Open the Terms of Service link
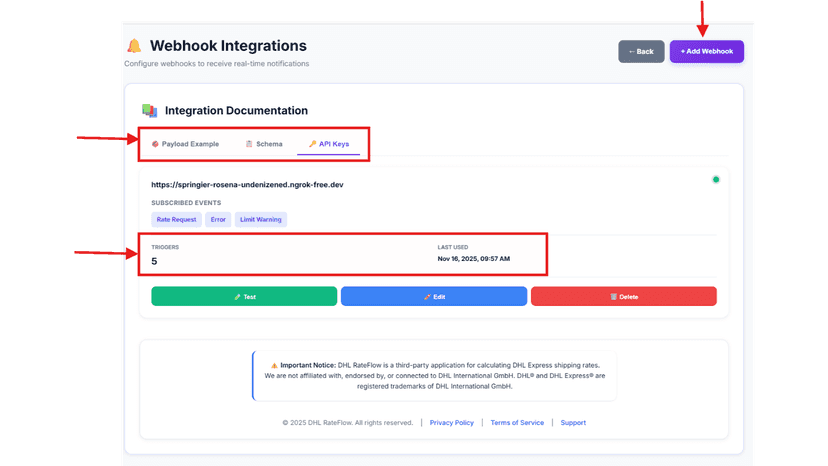 (517, 423)
